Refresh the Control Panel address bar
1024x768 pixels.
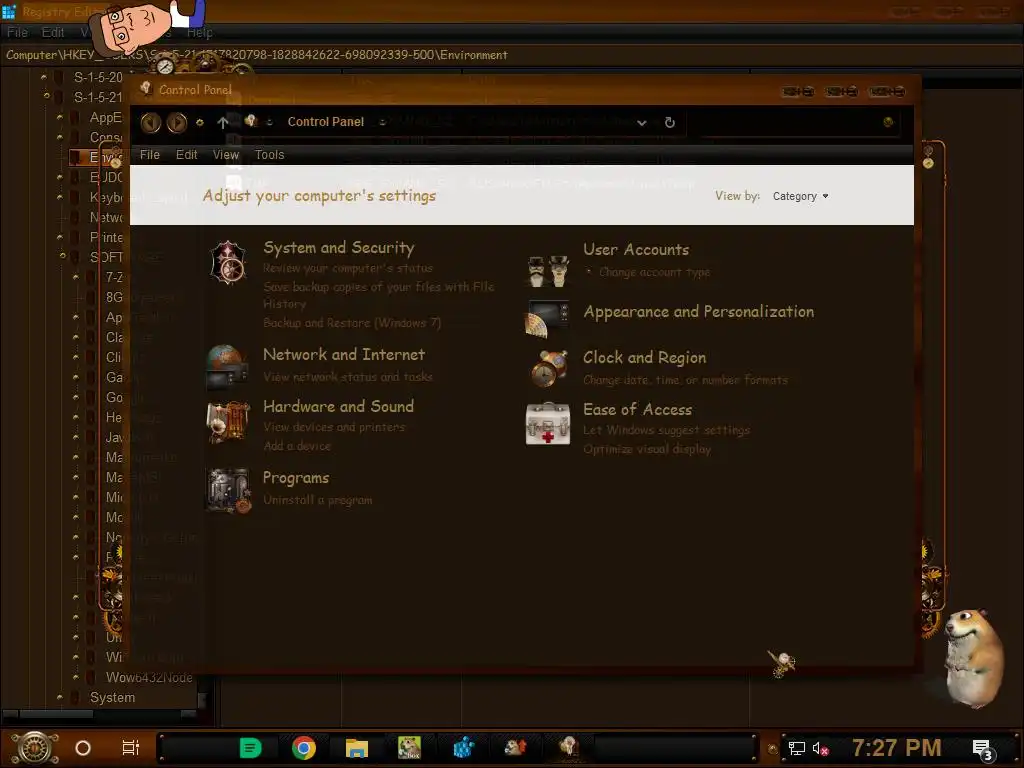coord(669,122)
